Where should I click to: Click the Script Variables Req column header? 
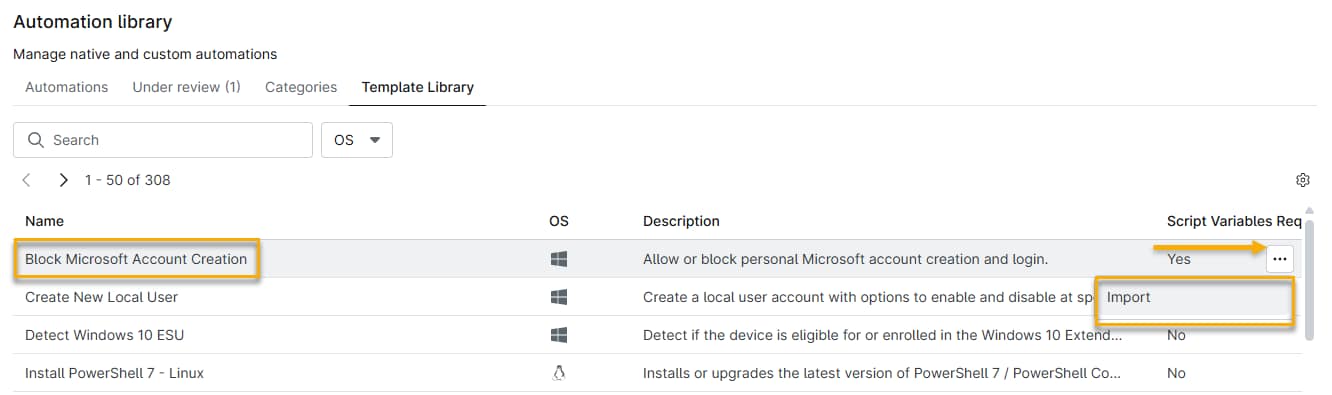click(1234, 221)
